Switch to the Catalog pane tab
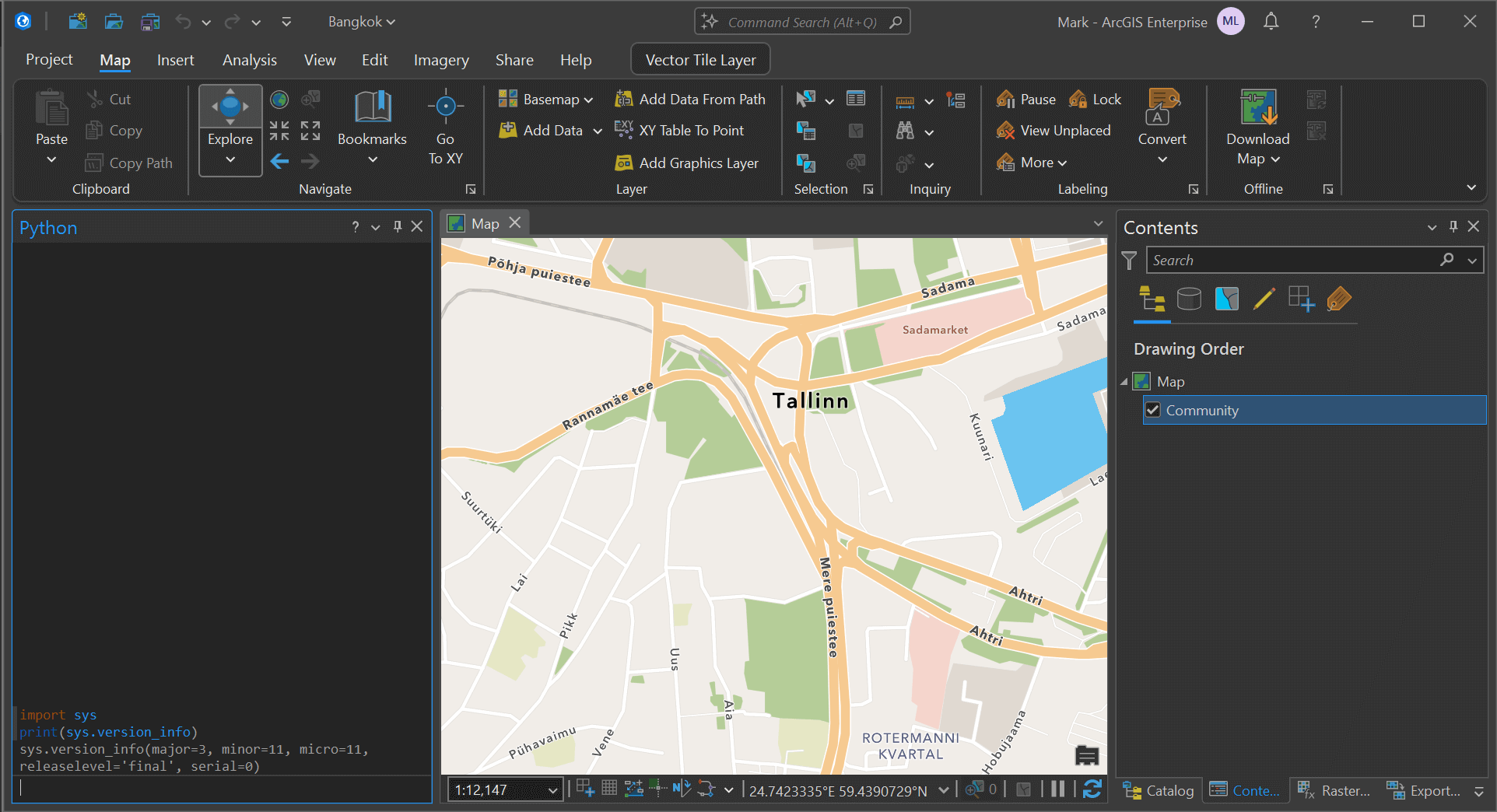1497x812 pixels. 1158,790
